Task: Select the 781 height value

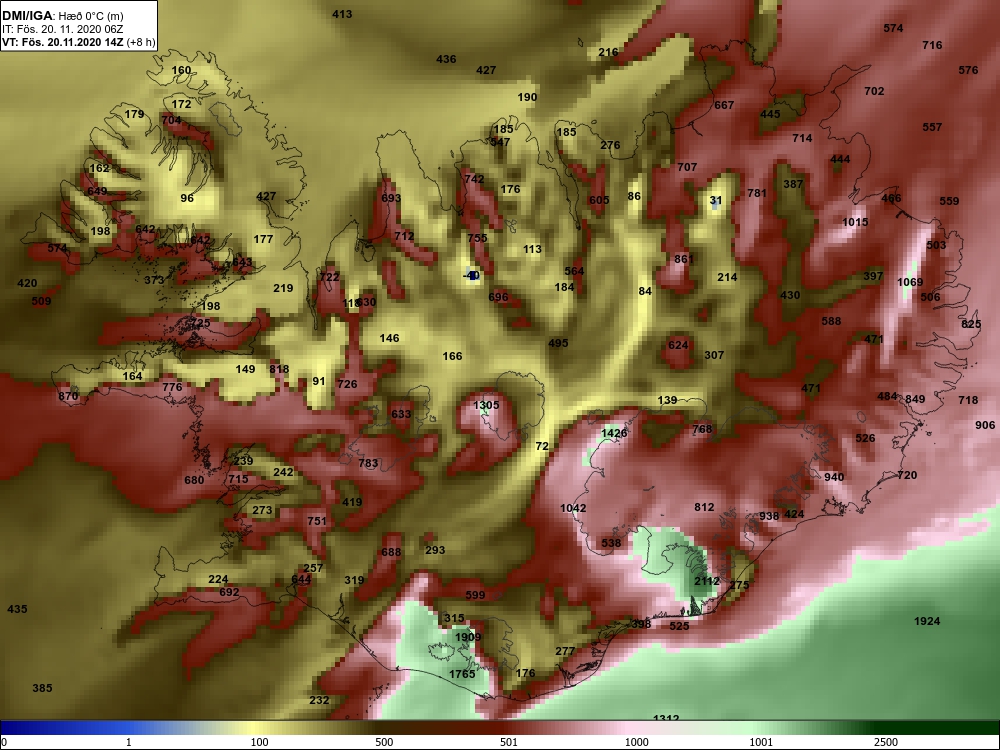Action: [756, 193]
